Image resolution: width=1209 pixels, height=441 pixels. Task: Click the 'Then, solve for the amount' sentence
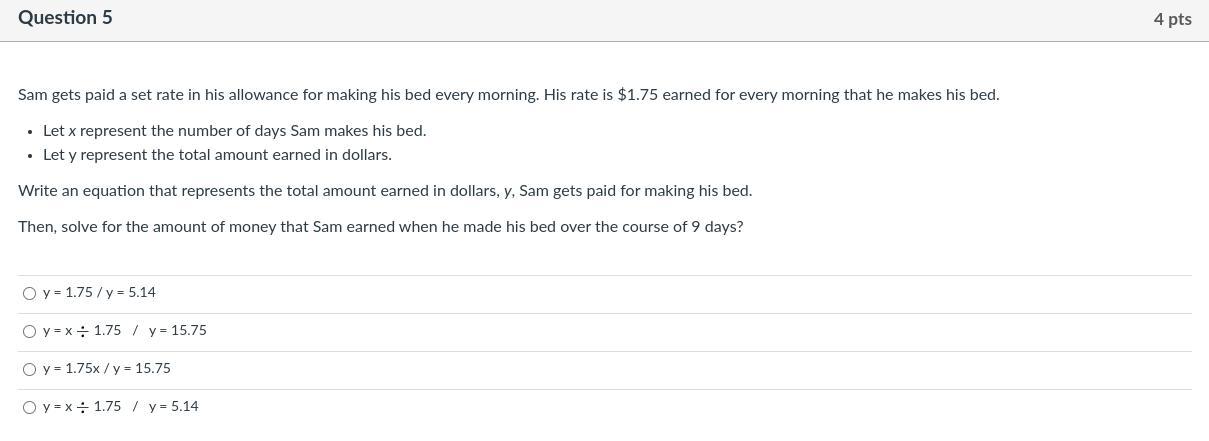click(x=380, y=227)
